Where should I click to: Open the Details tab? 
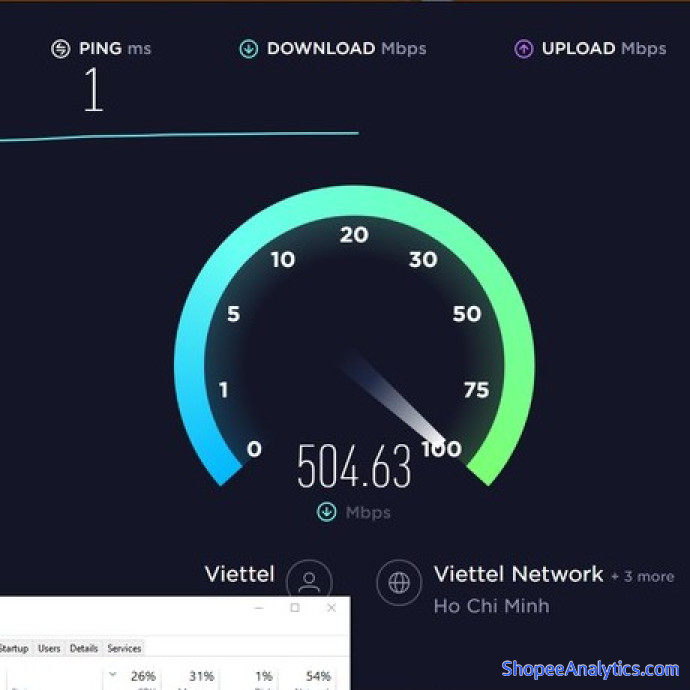click(x=84, y=648)
